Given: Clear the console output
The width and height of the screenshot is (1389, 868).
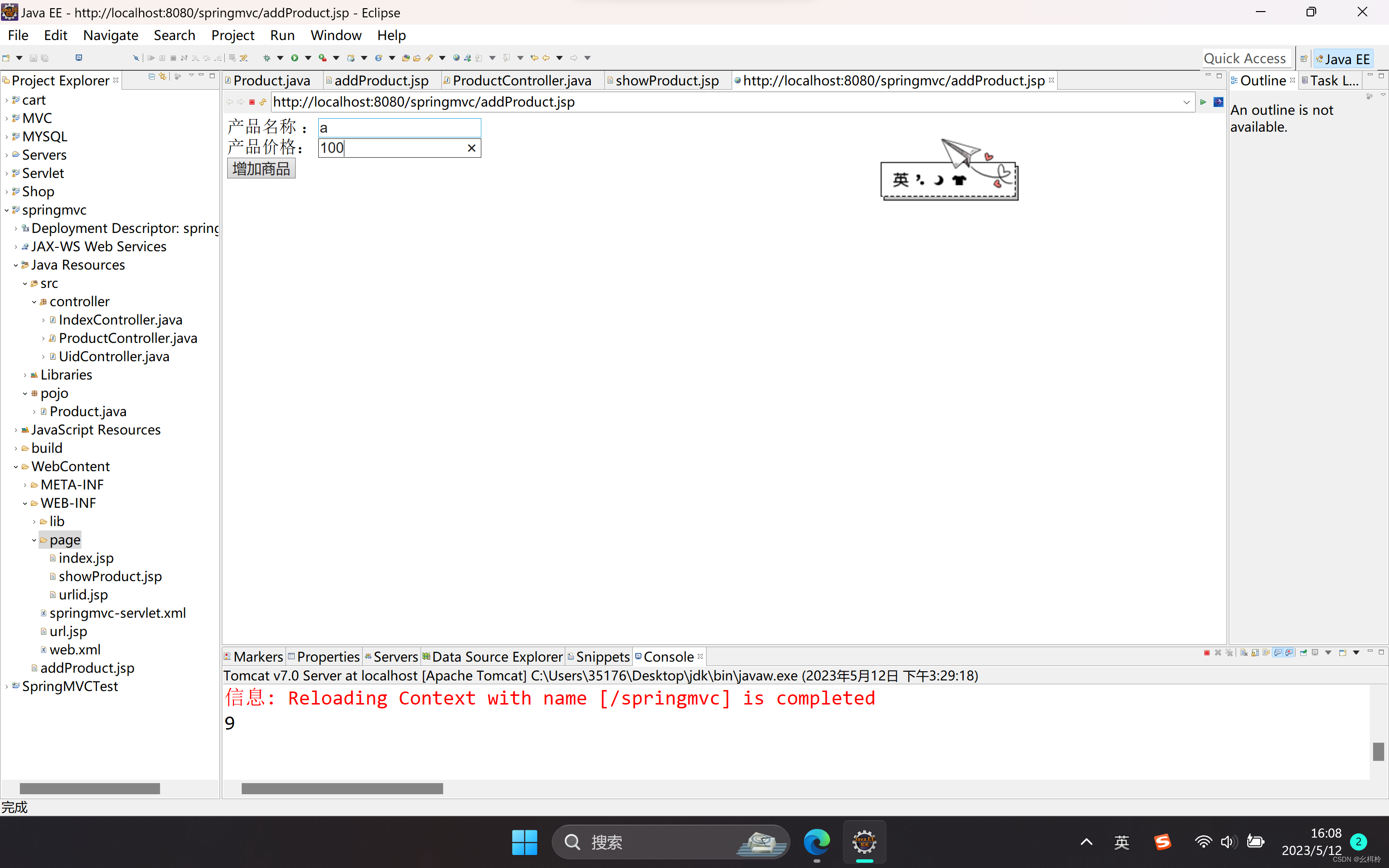Looking at the screenshot, I should (1244, 653).
